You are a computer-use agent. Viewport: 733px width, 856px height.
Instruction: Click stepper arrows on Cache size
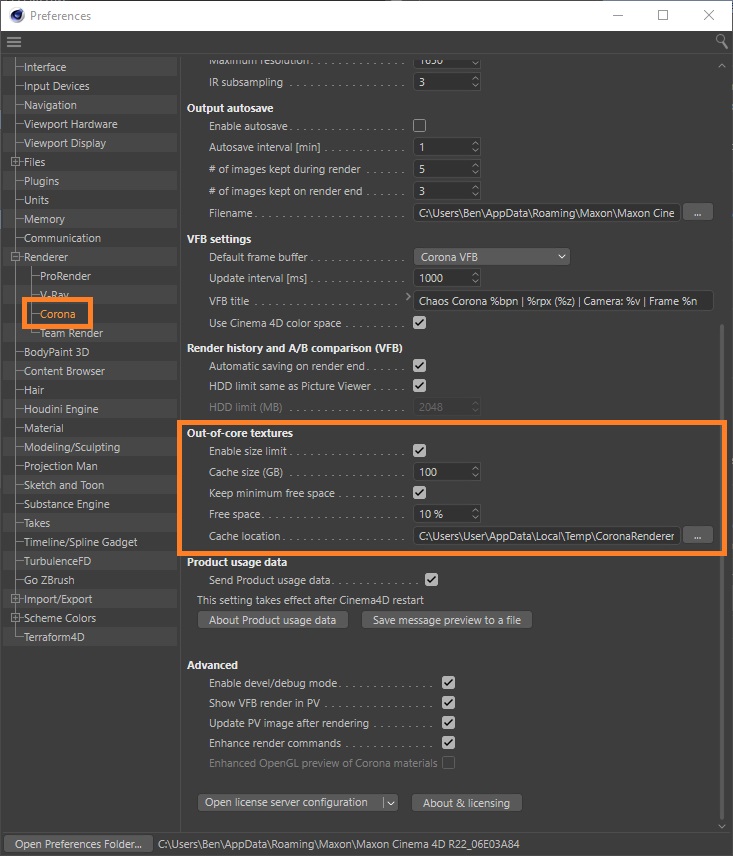coord(475,472)
